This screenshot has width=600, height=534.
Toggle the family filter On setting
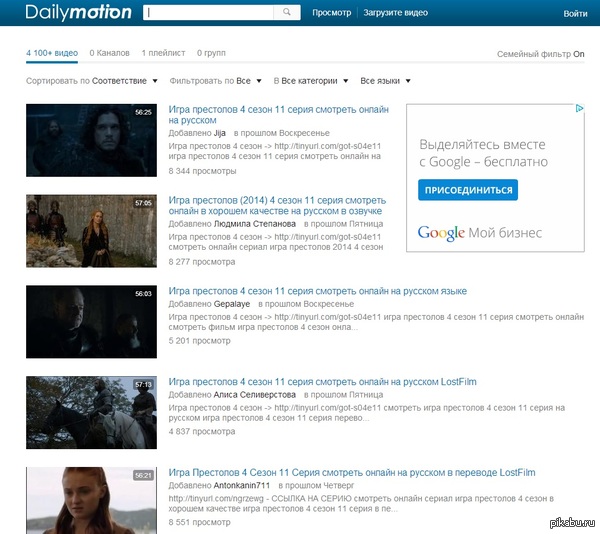click(x=578, y=54)
